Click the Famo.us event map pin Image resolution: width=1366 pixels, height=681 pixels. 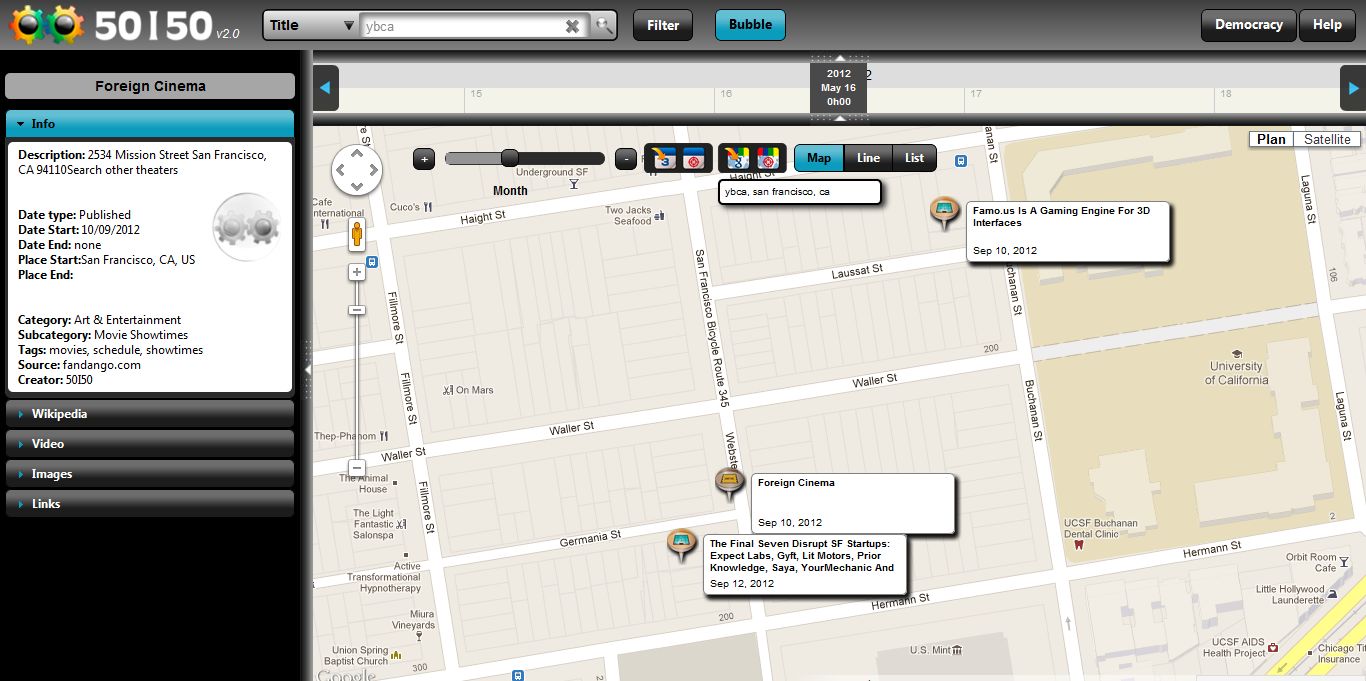(x=944, y=213)
